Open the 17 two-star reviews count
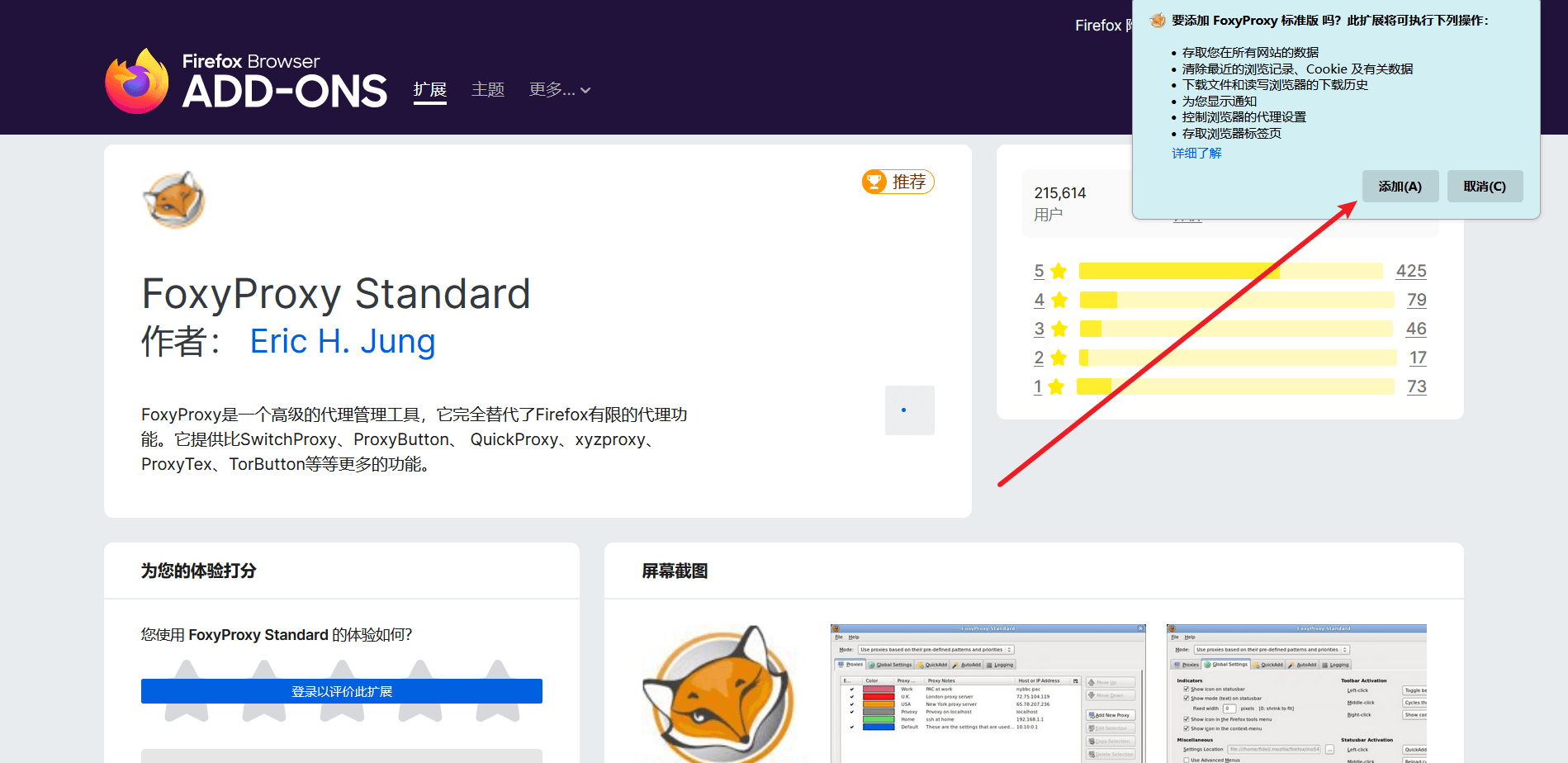The image size is (1568, 763). coord(1418,358)
